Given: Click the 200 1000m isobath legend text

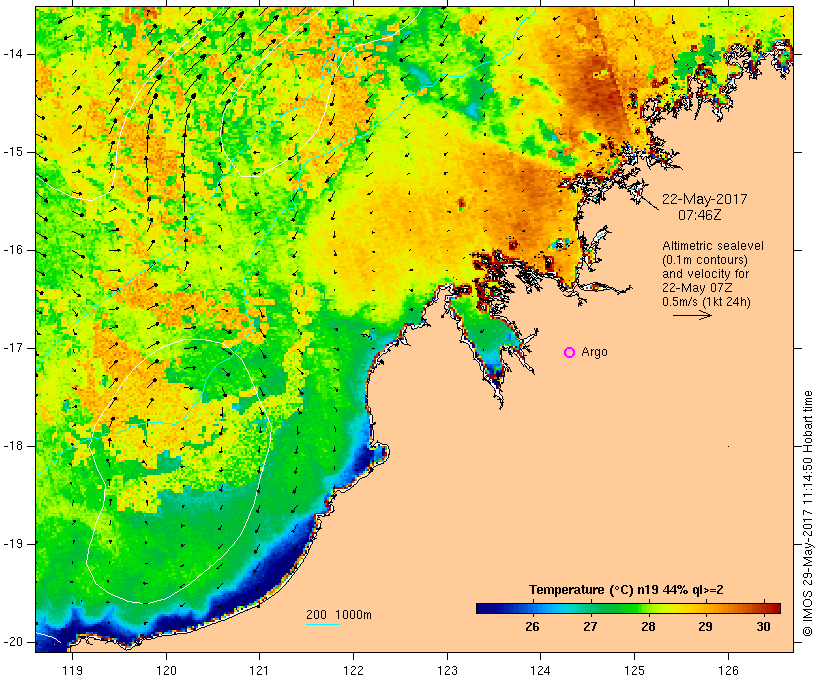Looking at the screenshot, I should point(339,615).
